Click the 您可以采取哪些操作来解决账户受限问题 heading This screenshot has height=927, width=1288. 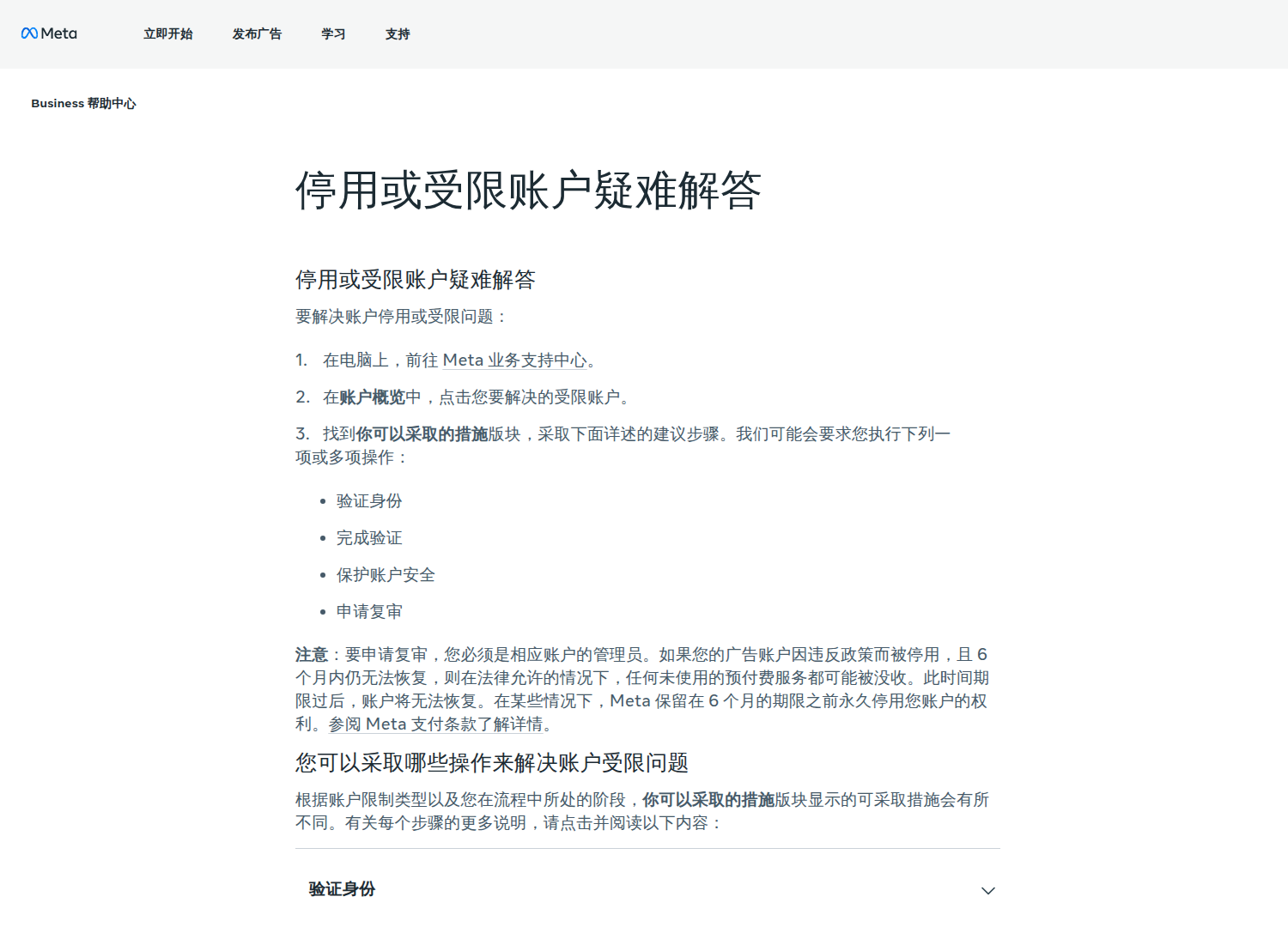click(x=492, y=763)
